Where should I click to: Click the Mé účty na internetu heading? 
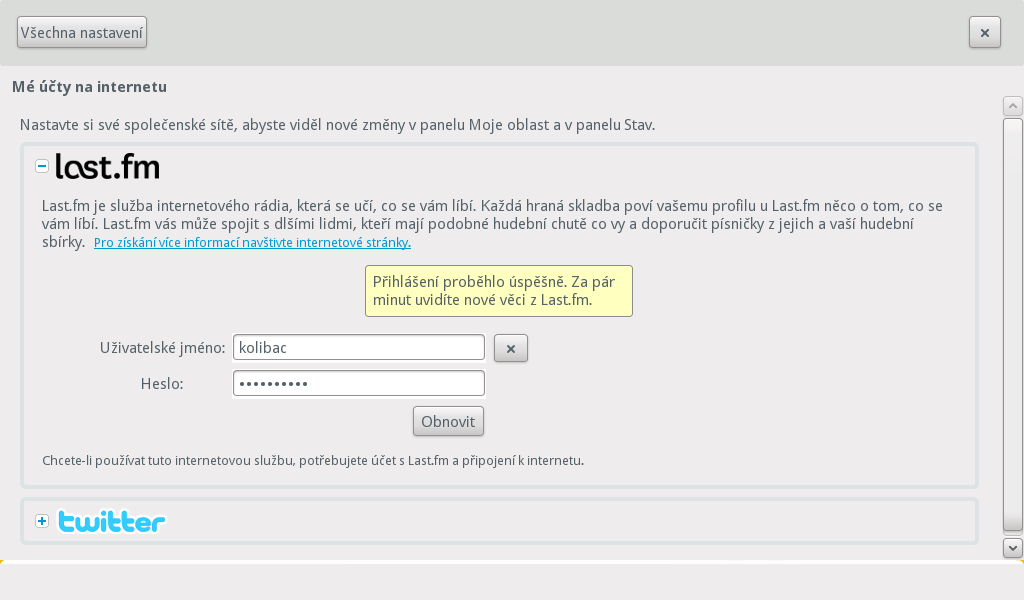point(89,87)
